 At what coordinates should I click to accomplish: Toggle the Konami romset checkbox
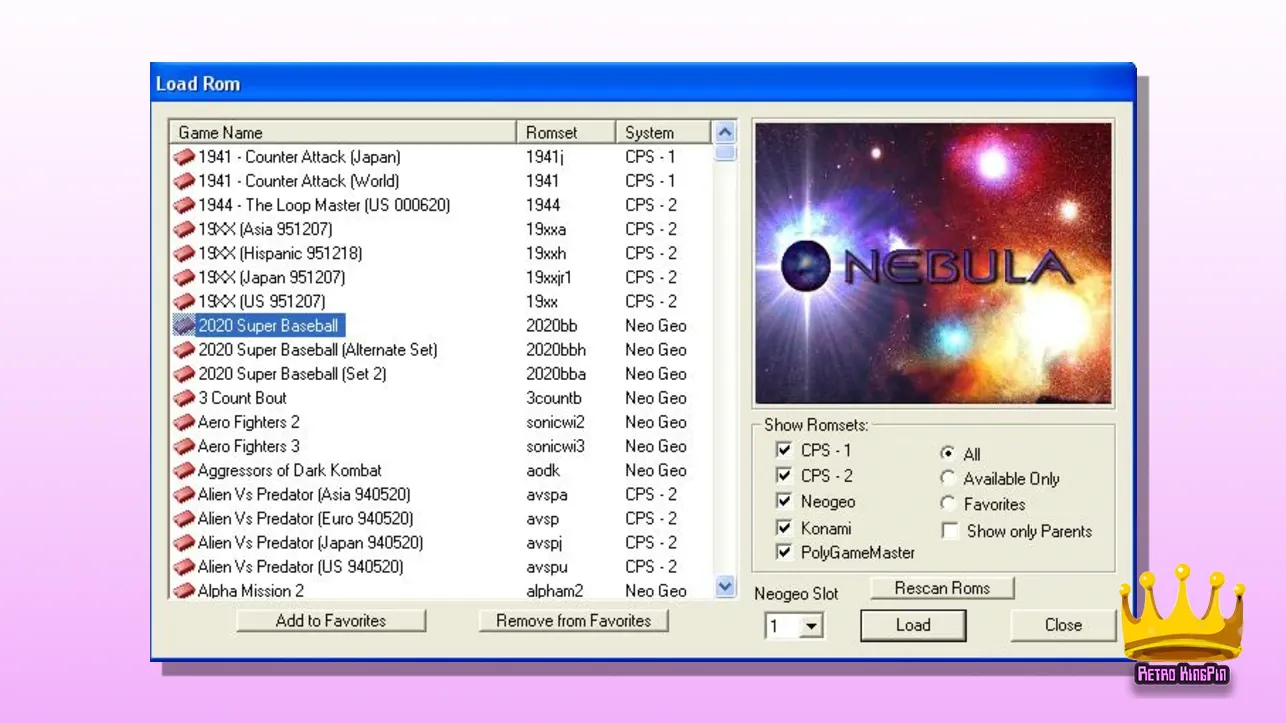click(783, 527)
